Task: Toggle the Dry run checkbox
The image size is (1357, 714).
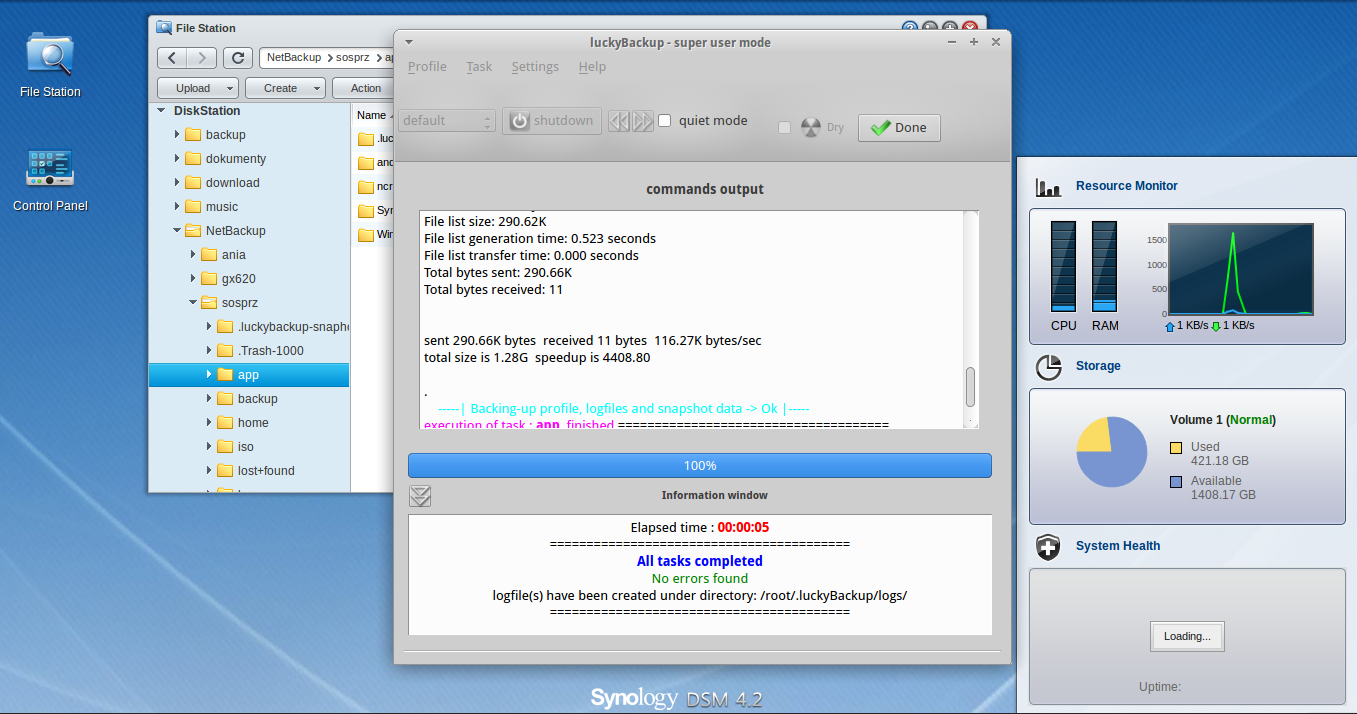Action: [784, 128]
